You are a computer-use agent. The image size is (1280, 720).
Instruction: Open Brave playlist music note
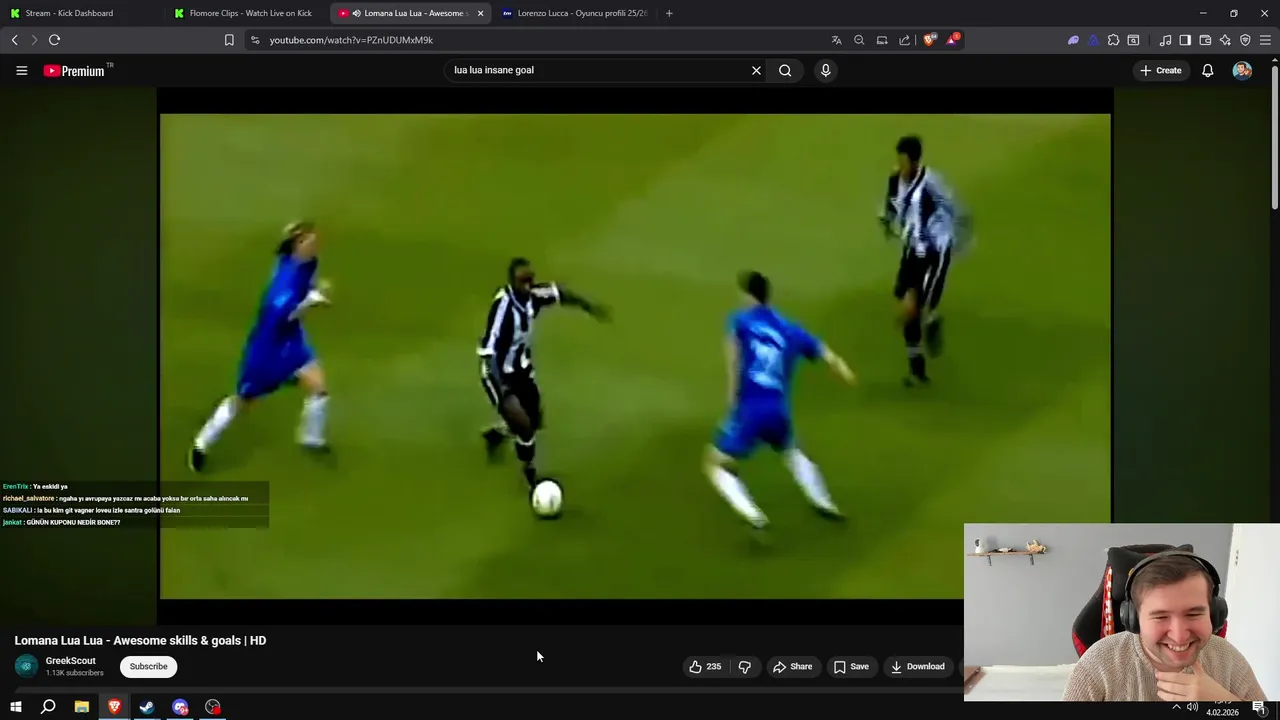[1165, 40]
